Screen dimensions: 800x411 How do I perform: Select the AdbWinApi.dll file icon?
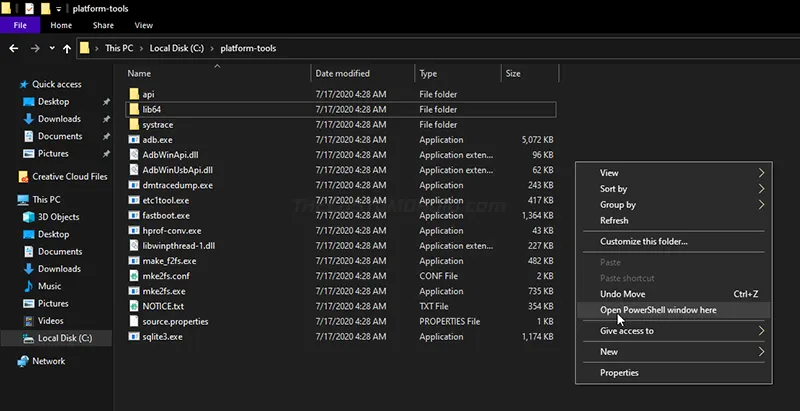(x=134, y=155)
